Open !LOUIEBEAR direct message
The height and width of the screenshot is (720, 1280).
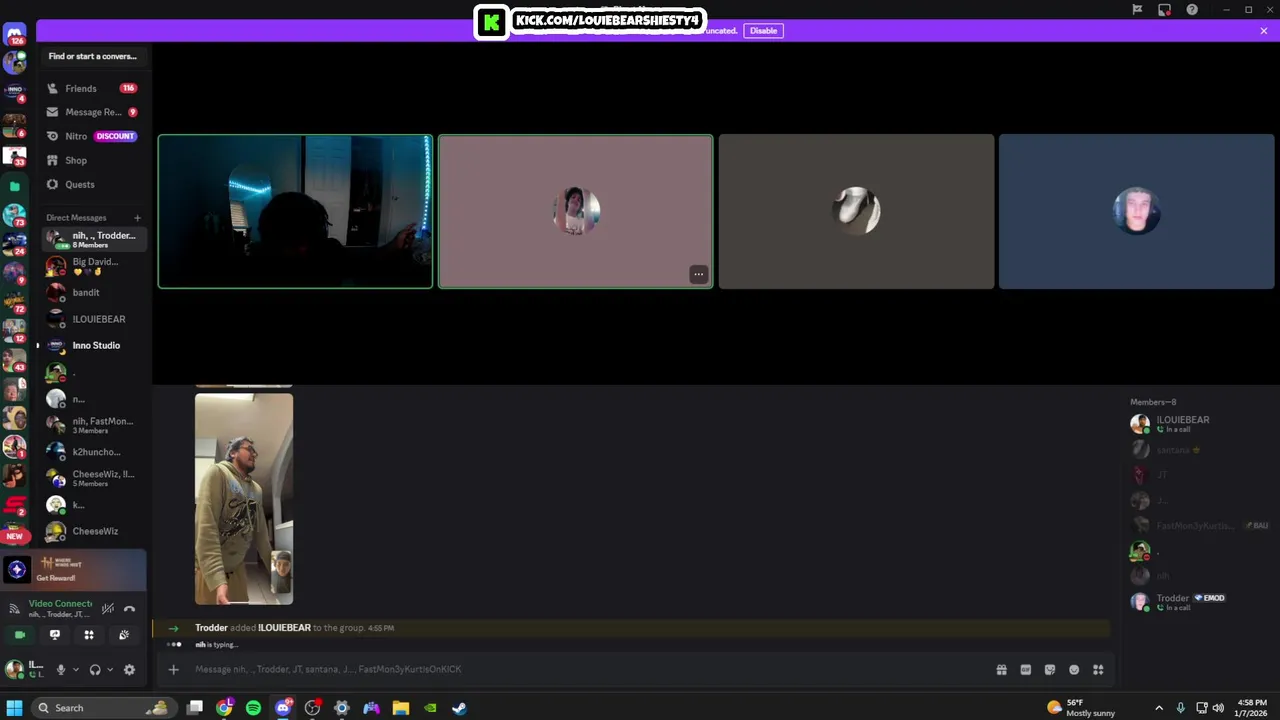(93, 319)
